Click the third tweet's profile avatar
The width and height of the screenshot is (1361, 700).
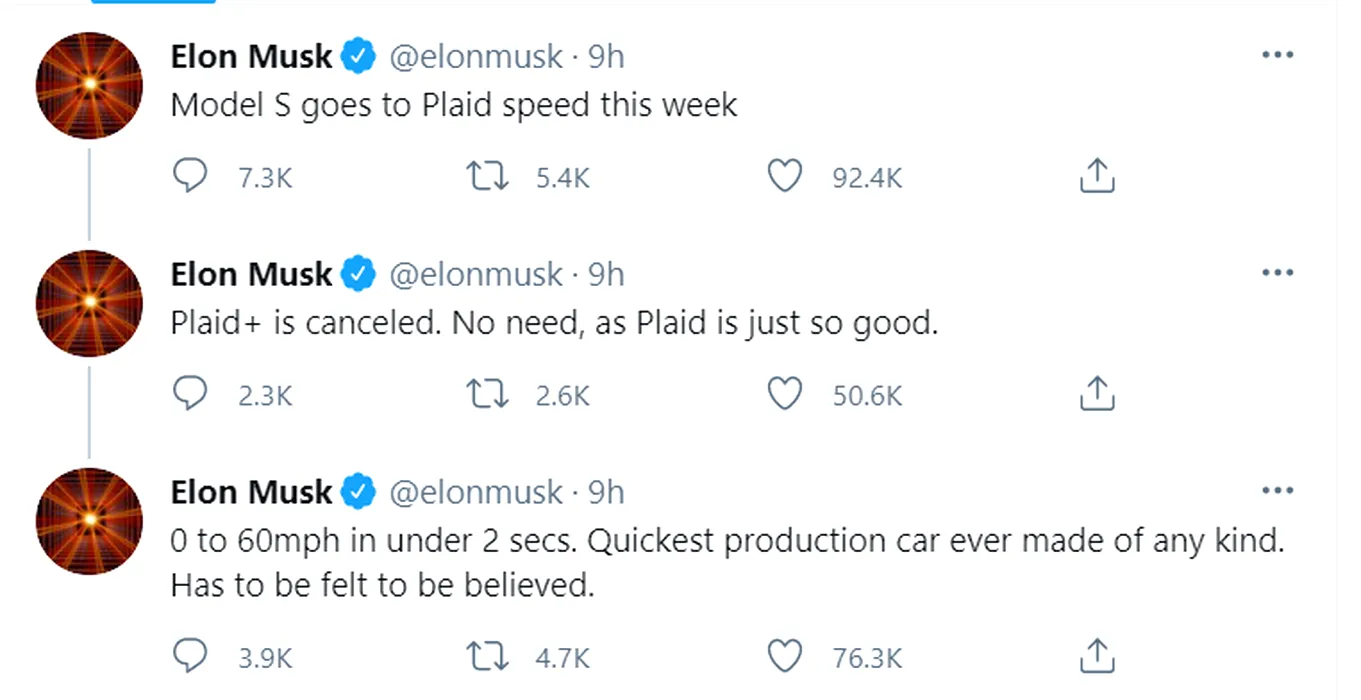[89, 520]
